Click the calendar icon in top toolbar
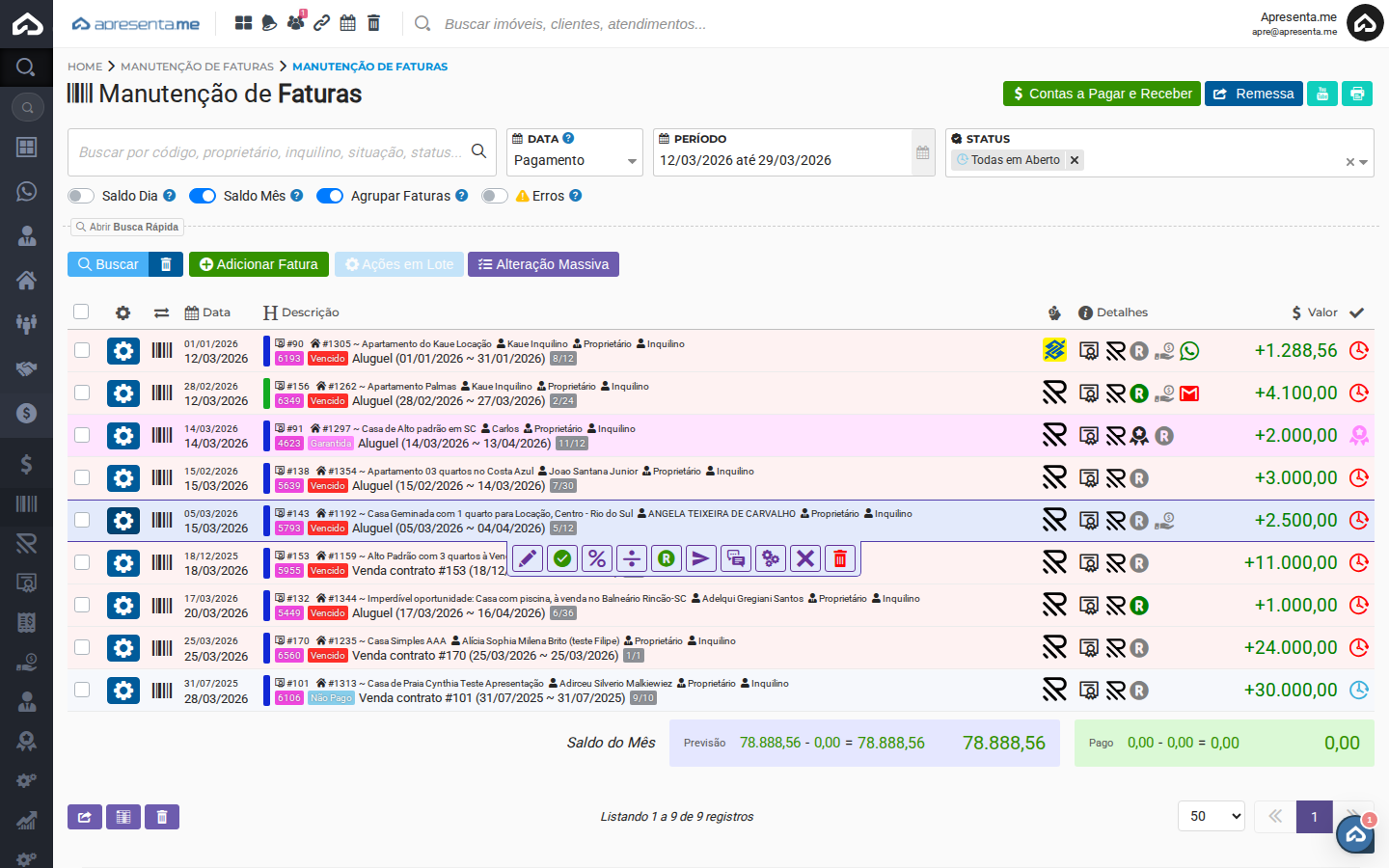The height and width of the screenshot is (868, 1389). (x=347, y=23)
